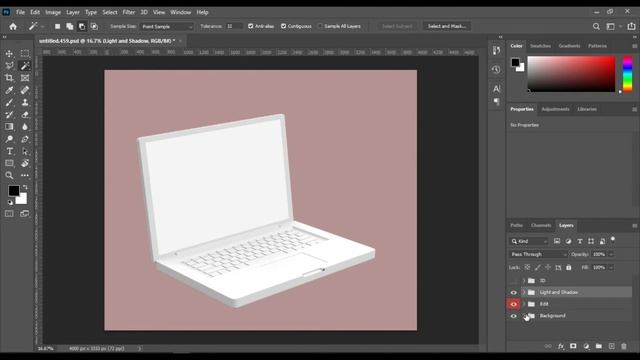This screenshot has height=360, width=640.
Task: Select the Pen tool
Action: pyautogui.click(x=25, y=139)
